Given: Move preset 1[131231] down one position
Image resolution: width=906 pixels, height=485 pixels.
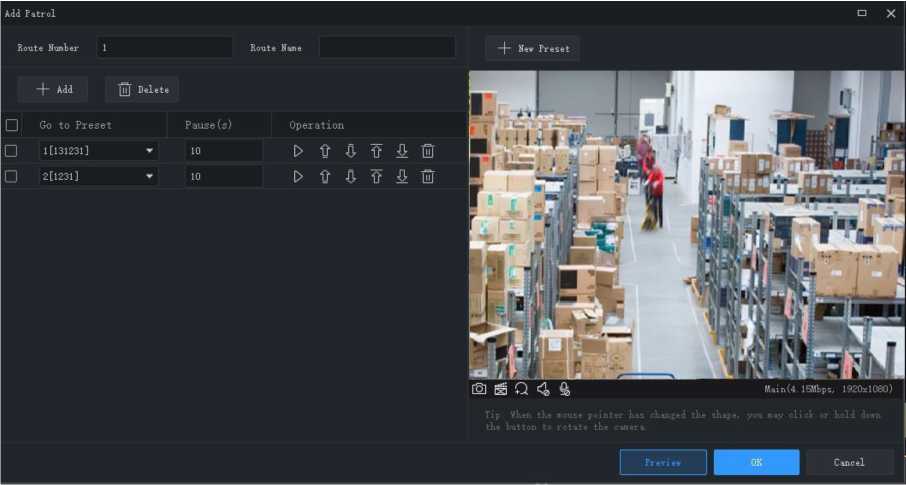Looking at the screenshot, I should tap(351, 151).
